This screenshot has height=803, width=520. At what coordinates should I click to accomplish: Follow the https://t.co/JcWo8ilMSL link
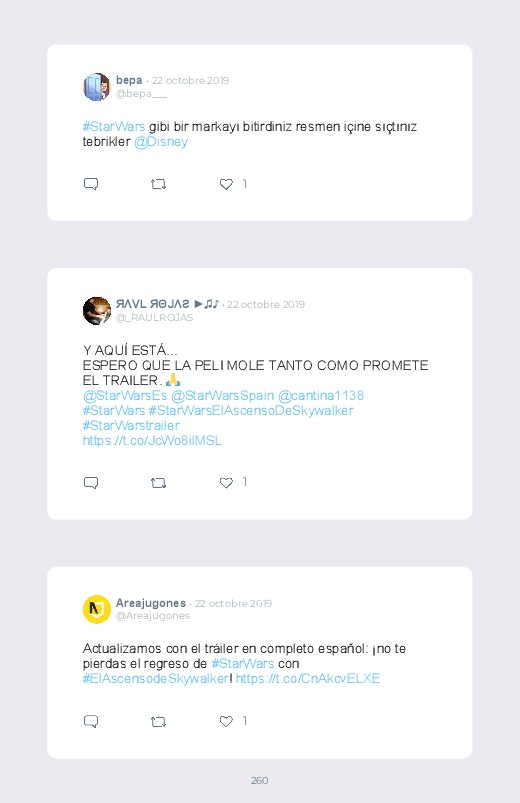pyautogui.click(x=152, y=440)
